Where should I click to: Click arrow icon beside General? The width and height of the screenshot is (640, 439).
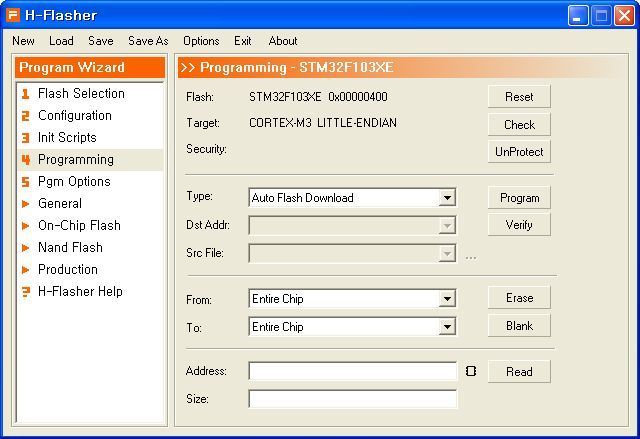[x=25, y=204]
